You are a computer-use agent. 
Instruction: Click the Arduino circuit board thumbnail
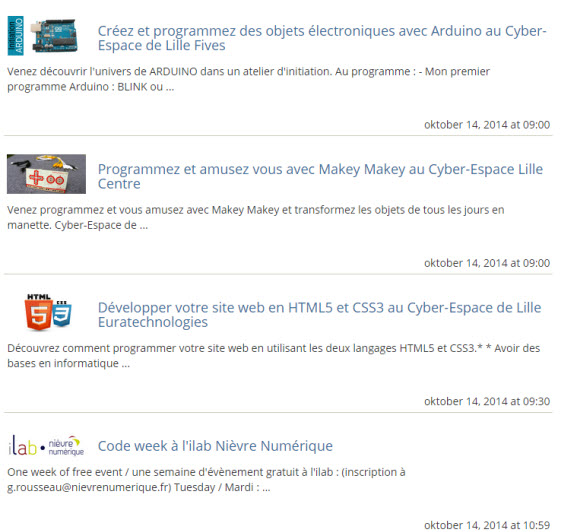pyautogui.click(x=54, y=35)
